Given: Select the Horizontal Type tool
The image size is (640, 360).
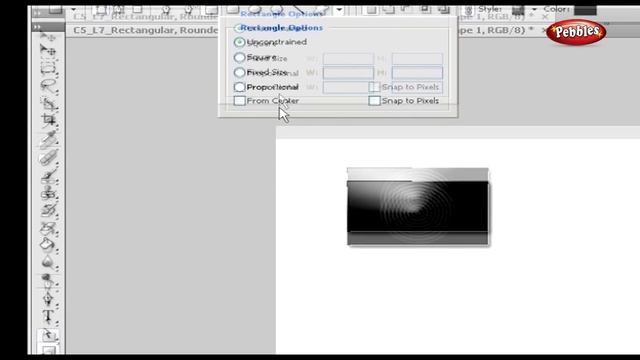Looking at the screenshot, I should 48,316.
